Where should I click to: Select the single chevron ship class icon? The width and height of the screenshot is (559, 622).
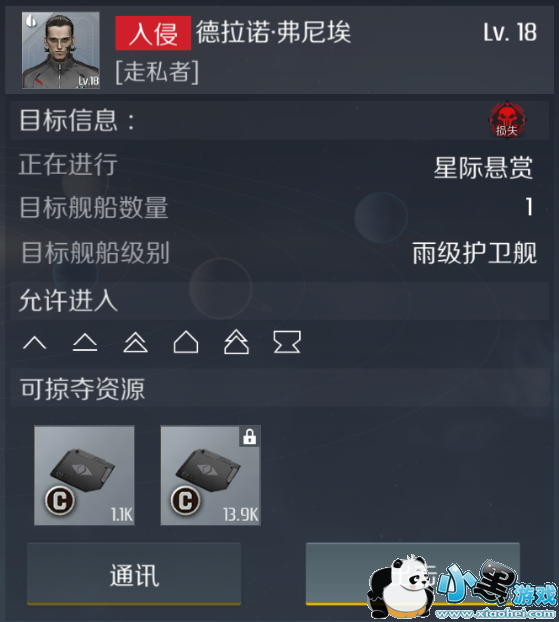click(x=35, y=342)
